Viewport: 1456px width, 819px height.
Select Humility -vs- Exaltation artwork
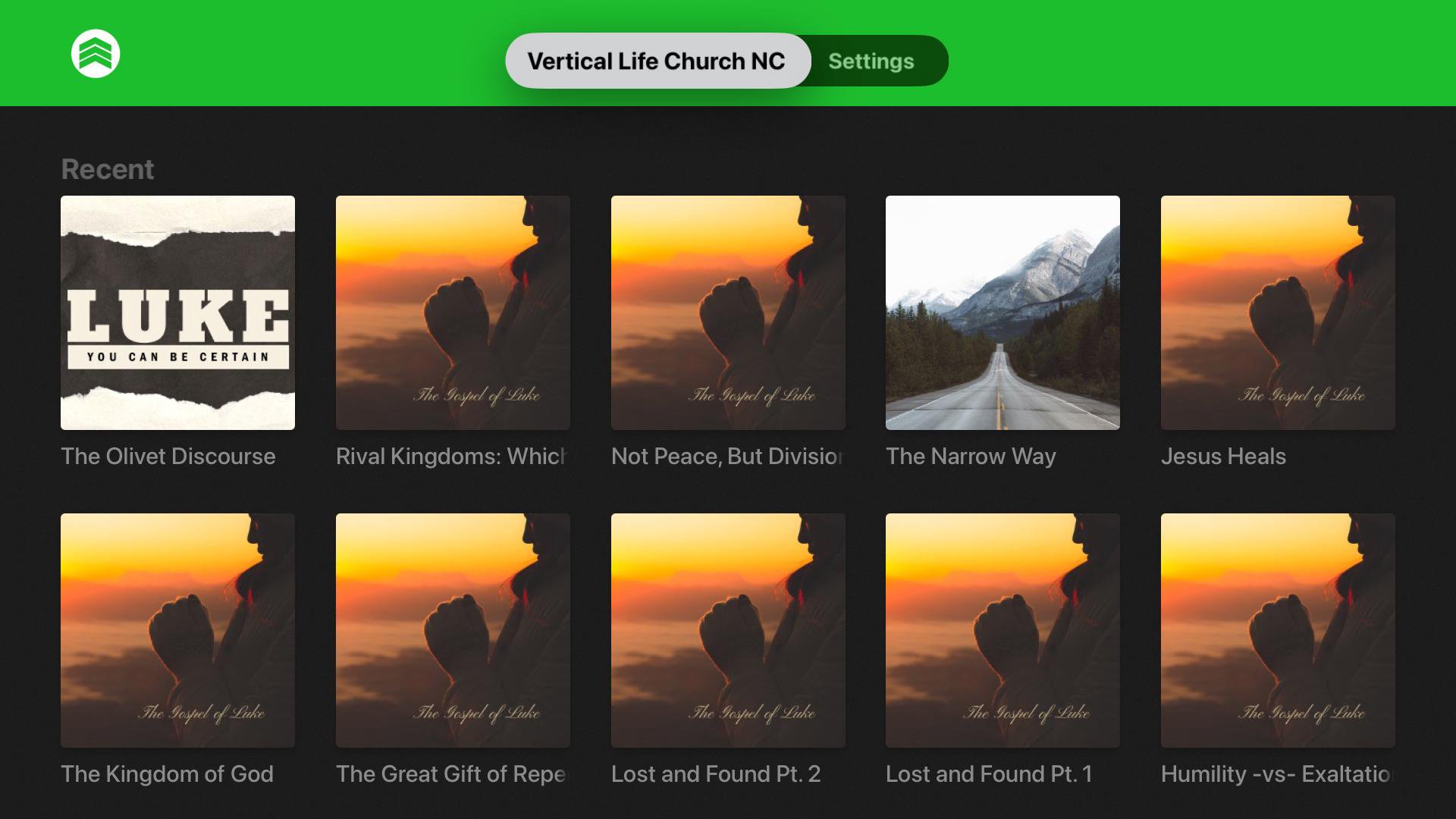(1278, 630)
